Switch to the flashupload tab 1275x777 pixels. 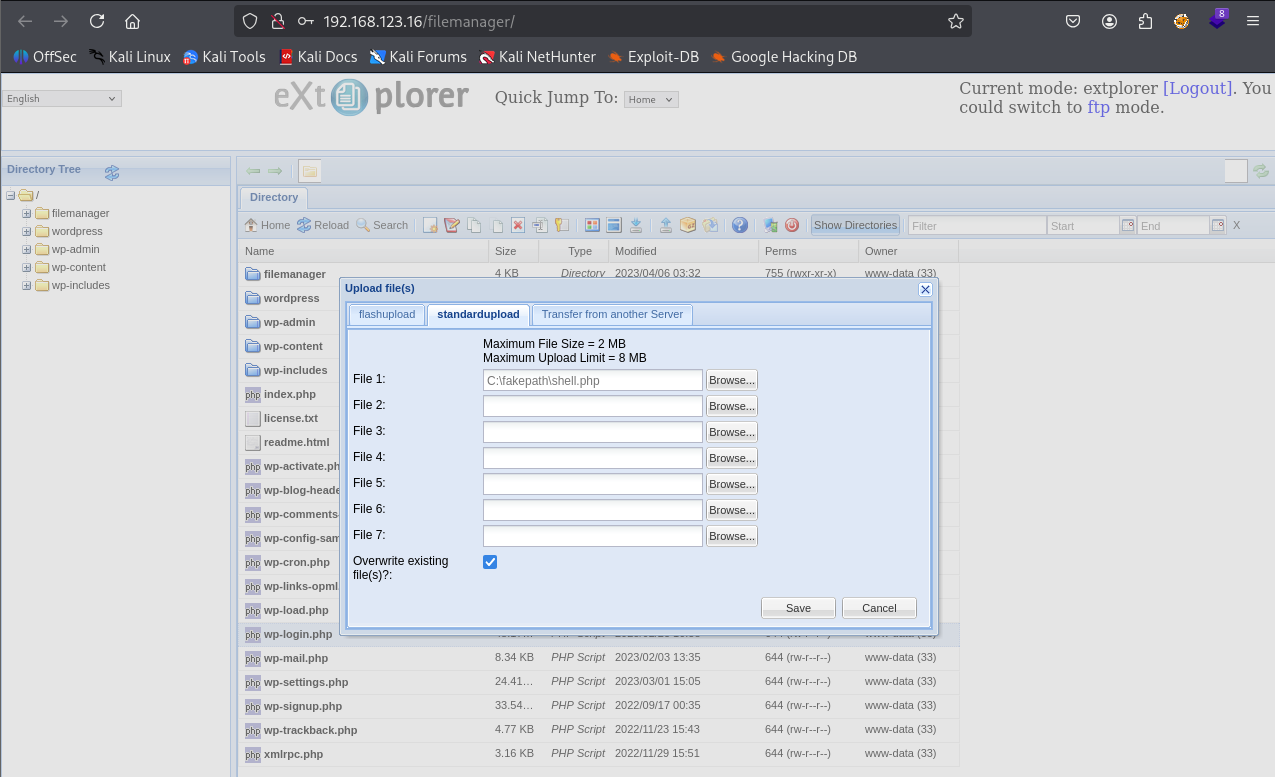point(387,314)
